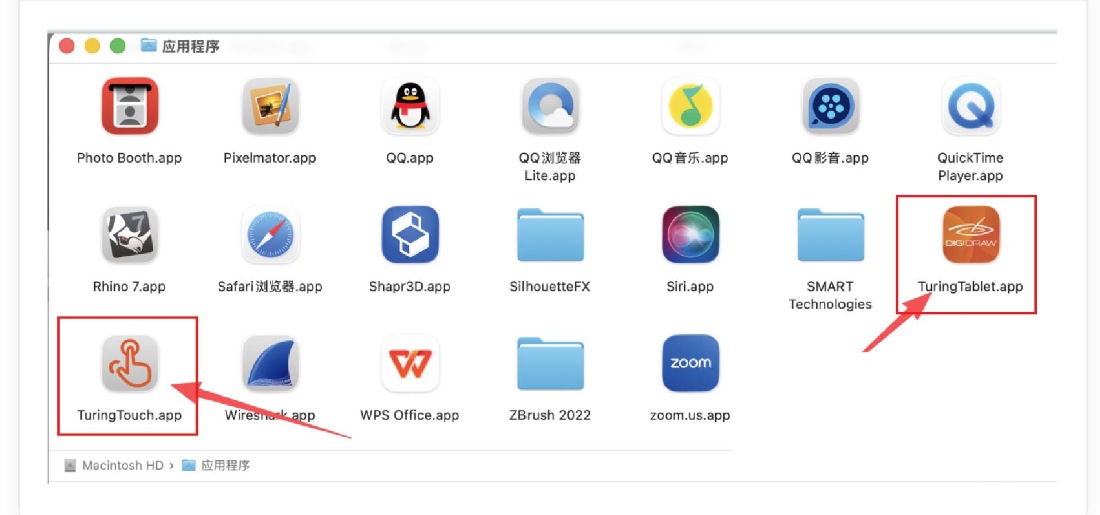Open the Shapr3D app icon
1100x515 pixels.
click(410, 235)
